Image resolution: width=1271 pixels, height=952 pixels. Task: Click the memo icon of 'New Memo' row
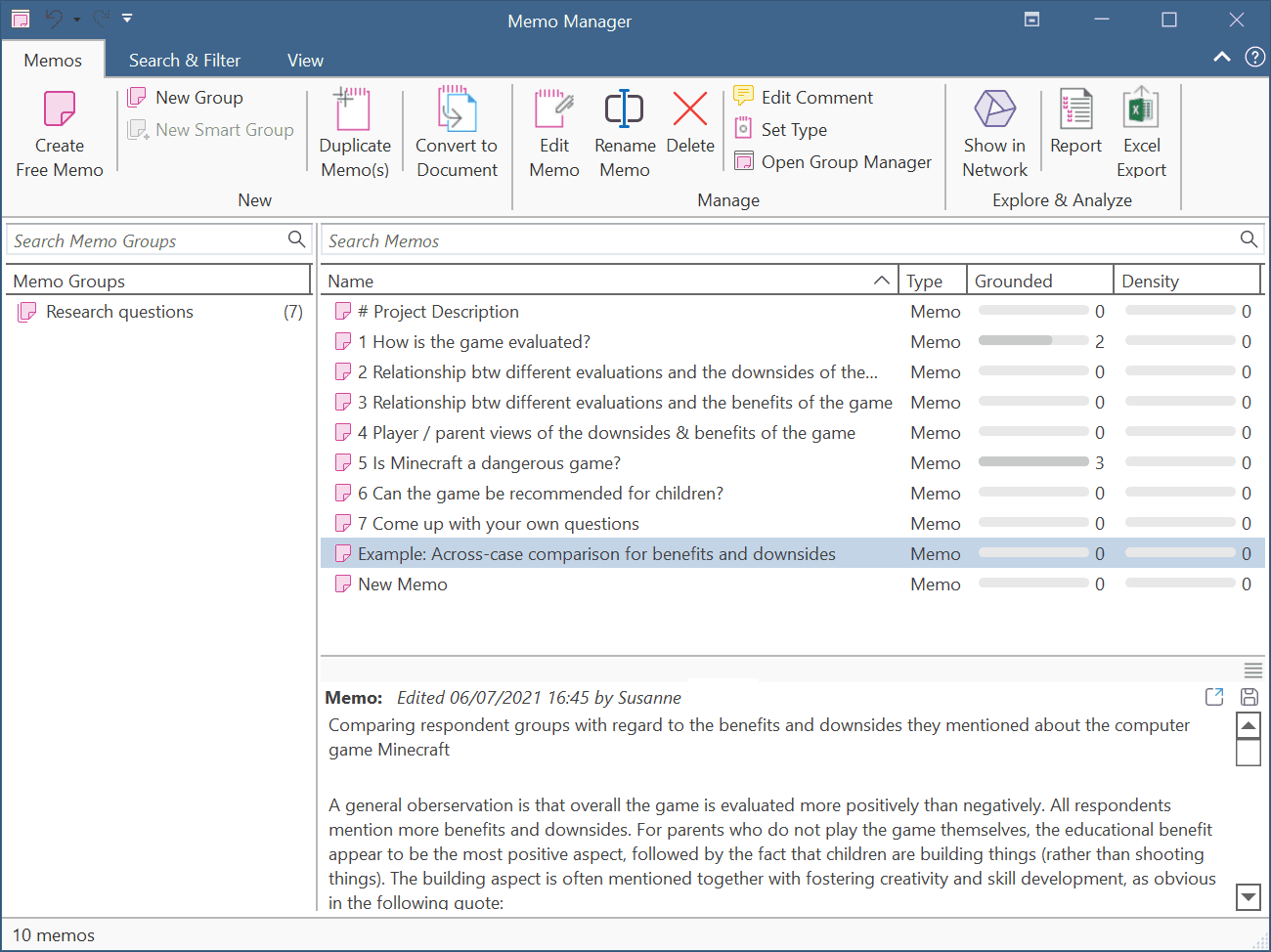343,584
